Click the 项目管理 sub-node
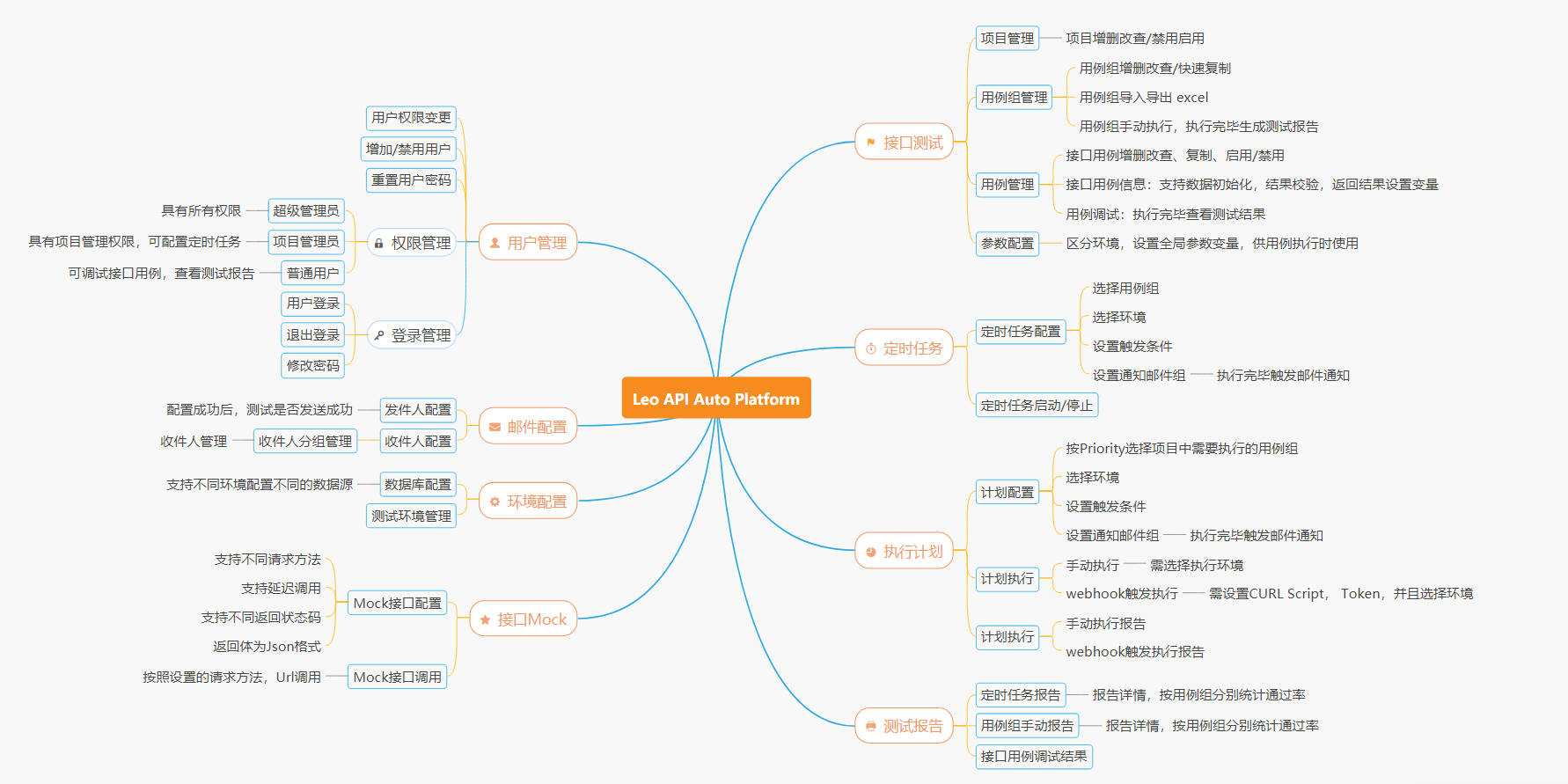The height and width of the screenshot is (784, 1568). (1007, 38)
